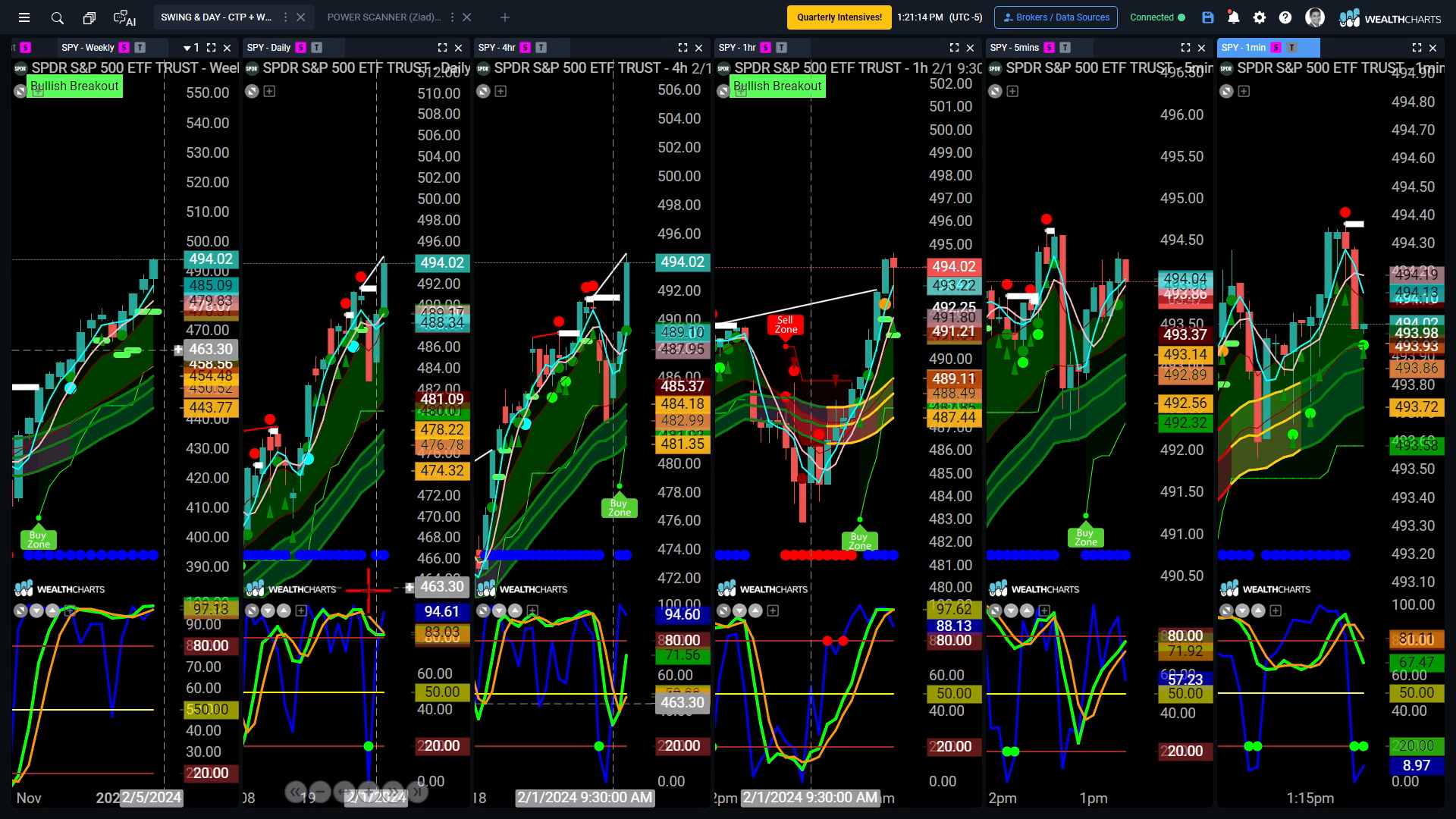Add indicator via plus box on 5mins chart
The width and height of the screenshot is (1456, 819).
[x=1012, y=92]
